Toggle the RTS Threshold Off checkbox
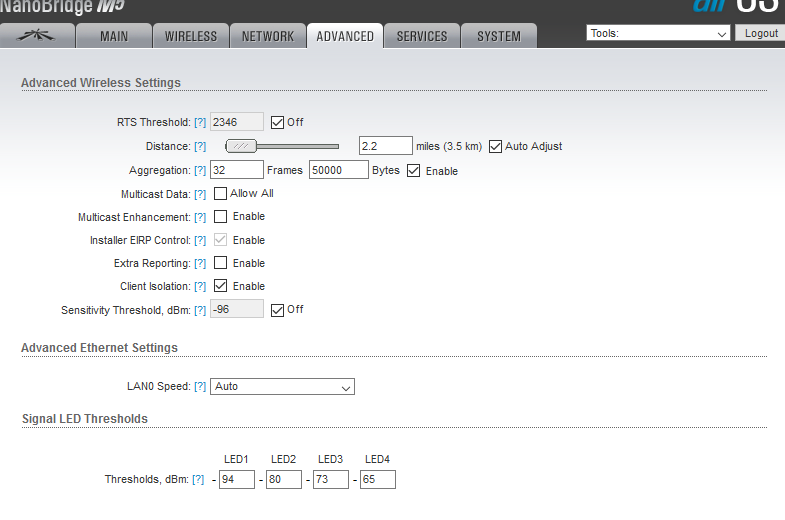This screenshot has width=785, height=520. coord(278,122)
